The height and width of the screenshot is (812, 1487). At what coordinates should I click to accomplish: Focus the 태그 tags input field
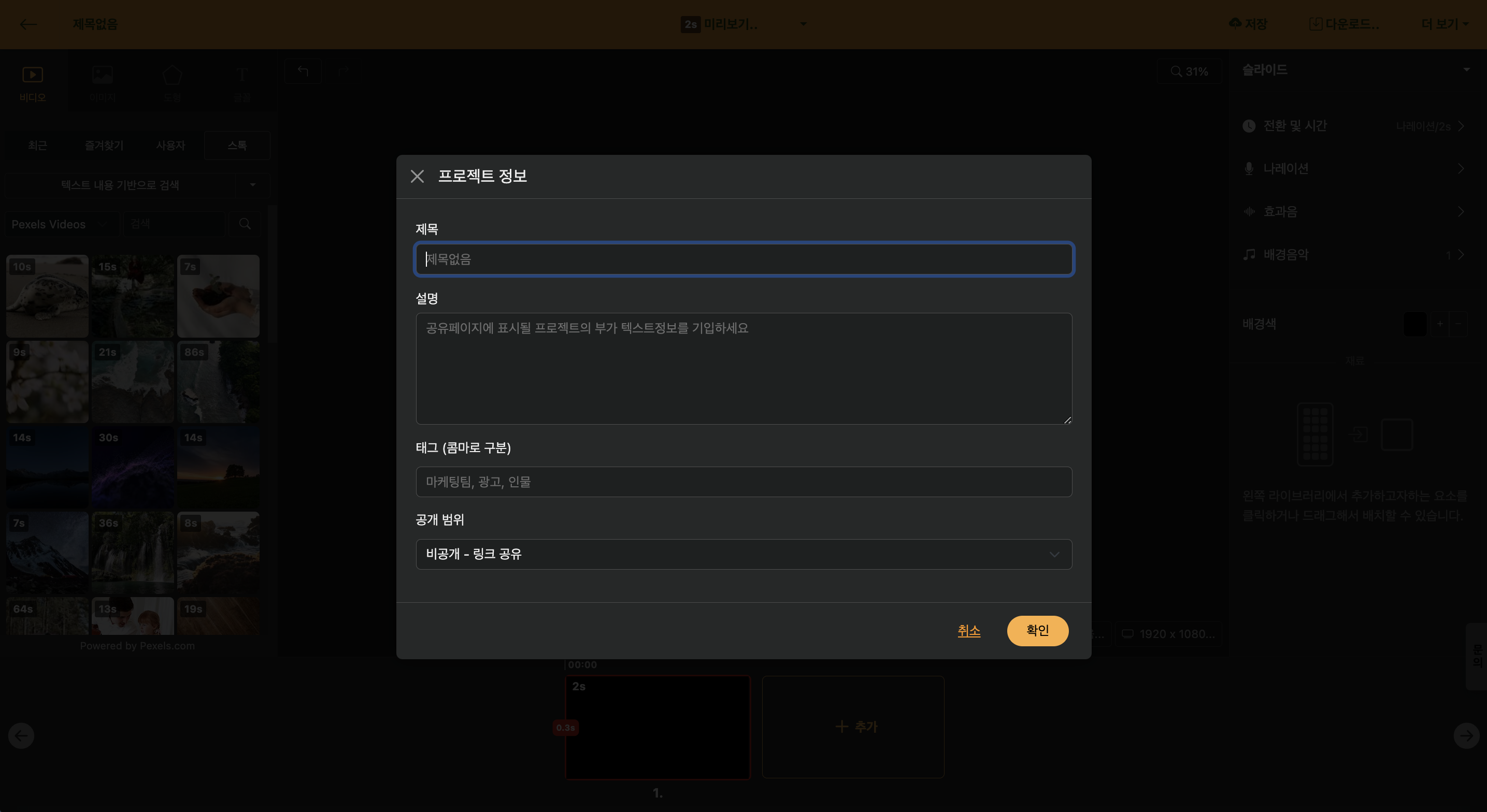pos(743,482)
